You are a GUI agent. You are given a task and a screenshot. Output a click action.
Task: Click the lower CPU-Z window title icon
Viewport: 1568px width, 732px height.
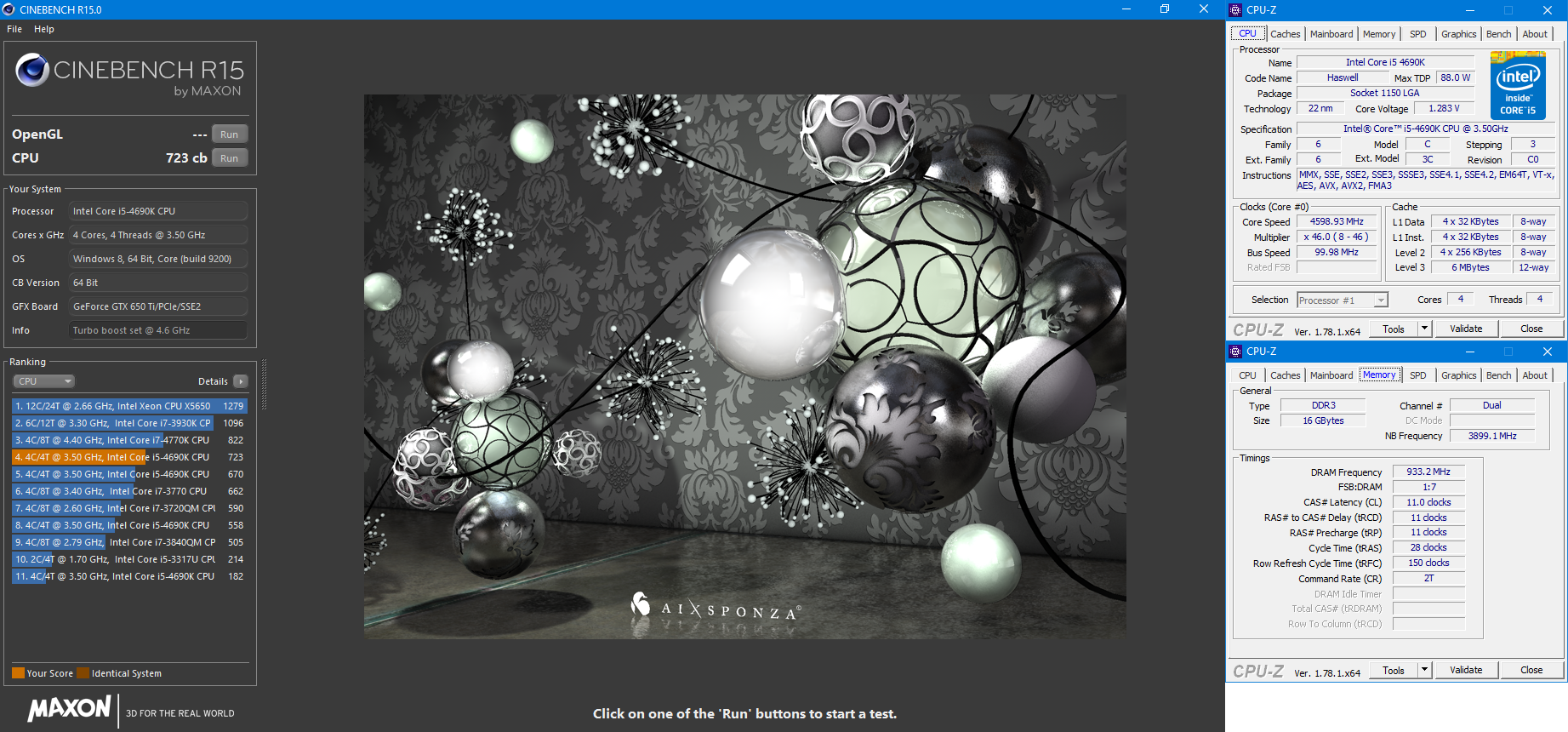pos(1235,352)
